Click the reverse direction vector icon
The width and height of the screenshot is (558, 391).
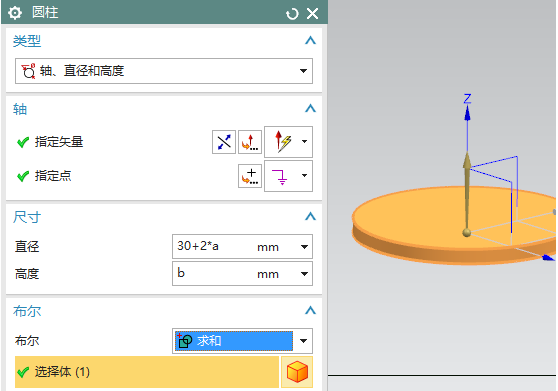(224, 142)
